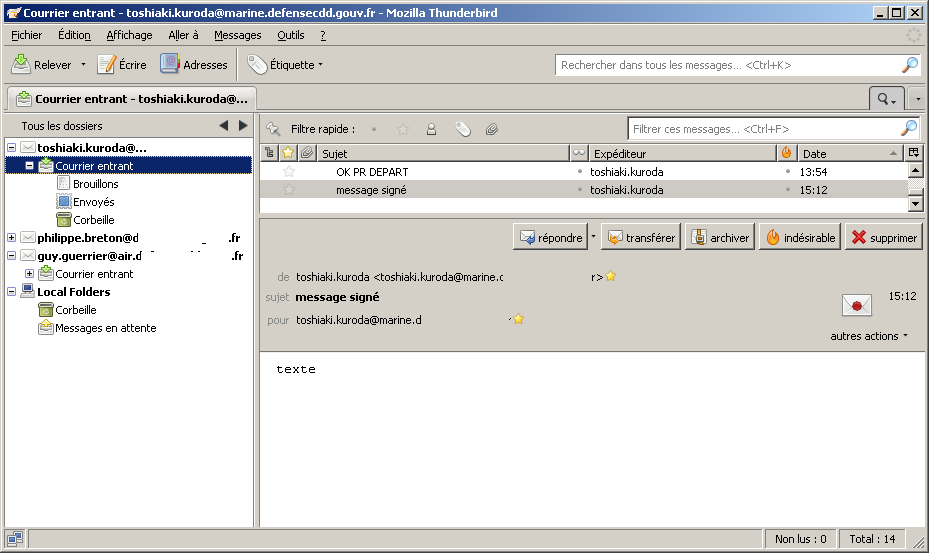929x553 pixels.
Task: Expand the philippe.breton account tree
Action: pos(11,238)
